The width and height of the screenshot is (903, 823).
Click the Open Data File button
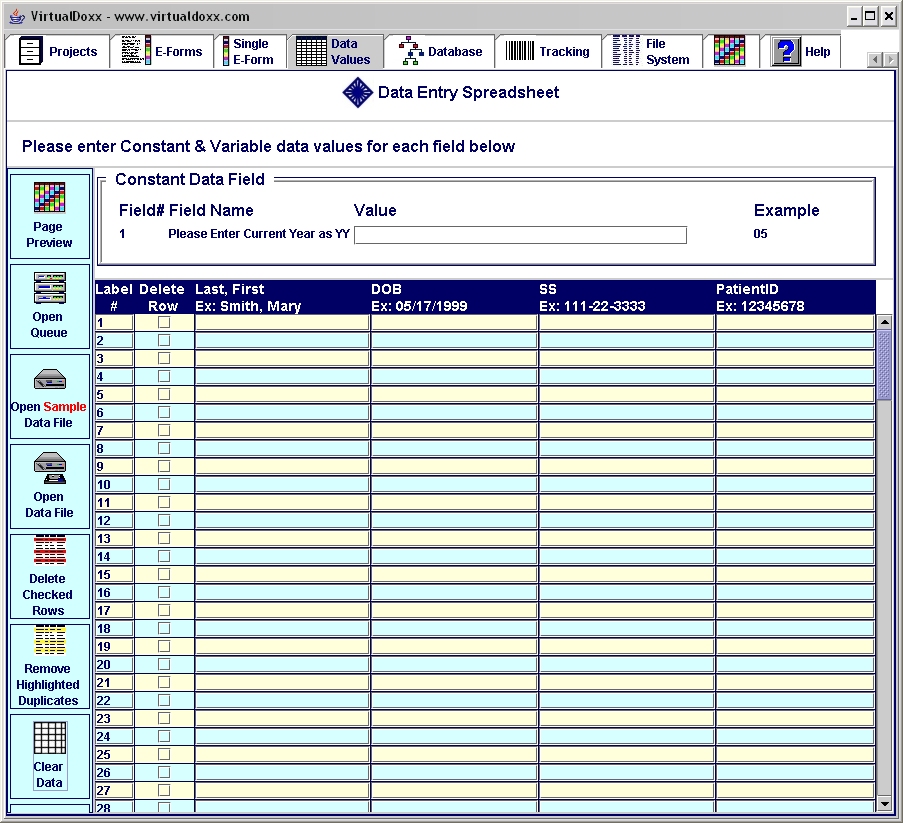[50, 487]
